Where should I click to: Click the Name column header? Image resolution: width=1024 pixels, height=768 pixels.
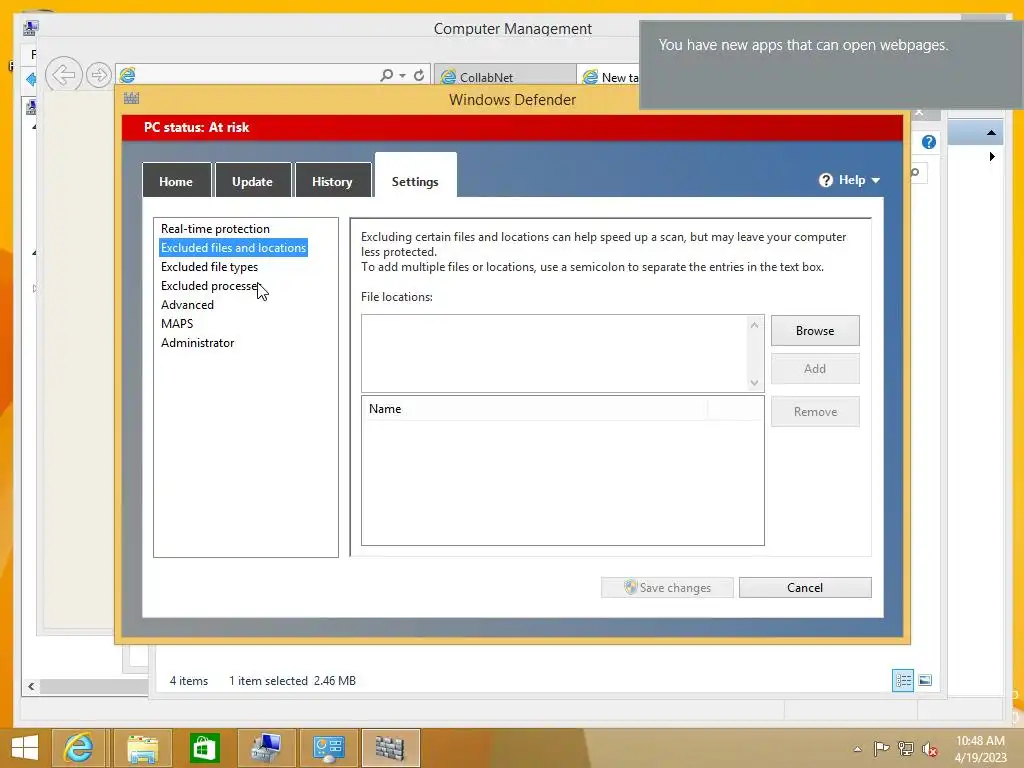[x=534, y=409]
